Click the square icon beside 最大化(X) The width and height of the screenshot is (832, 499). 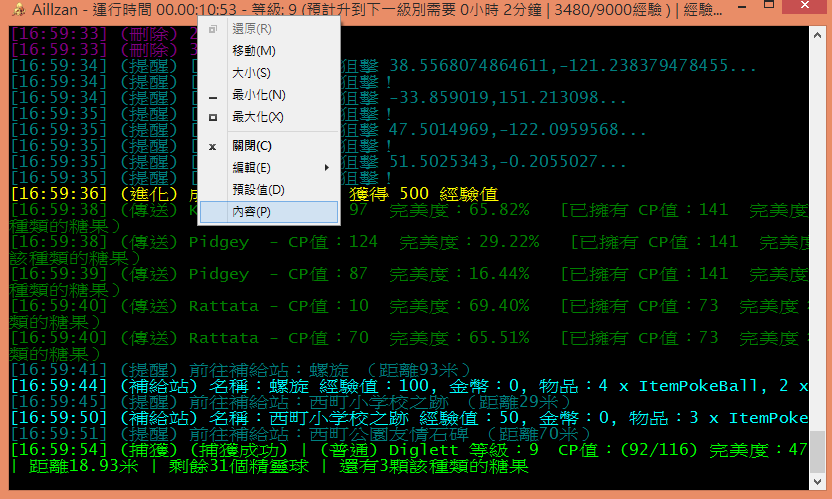[x=213, y=117]
